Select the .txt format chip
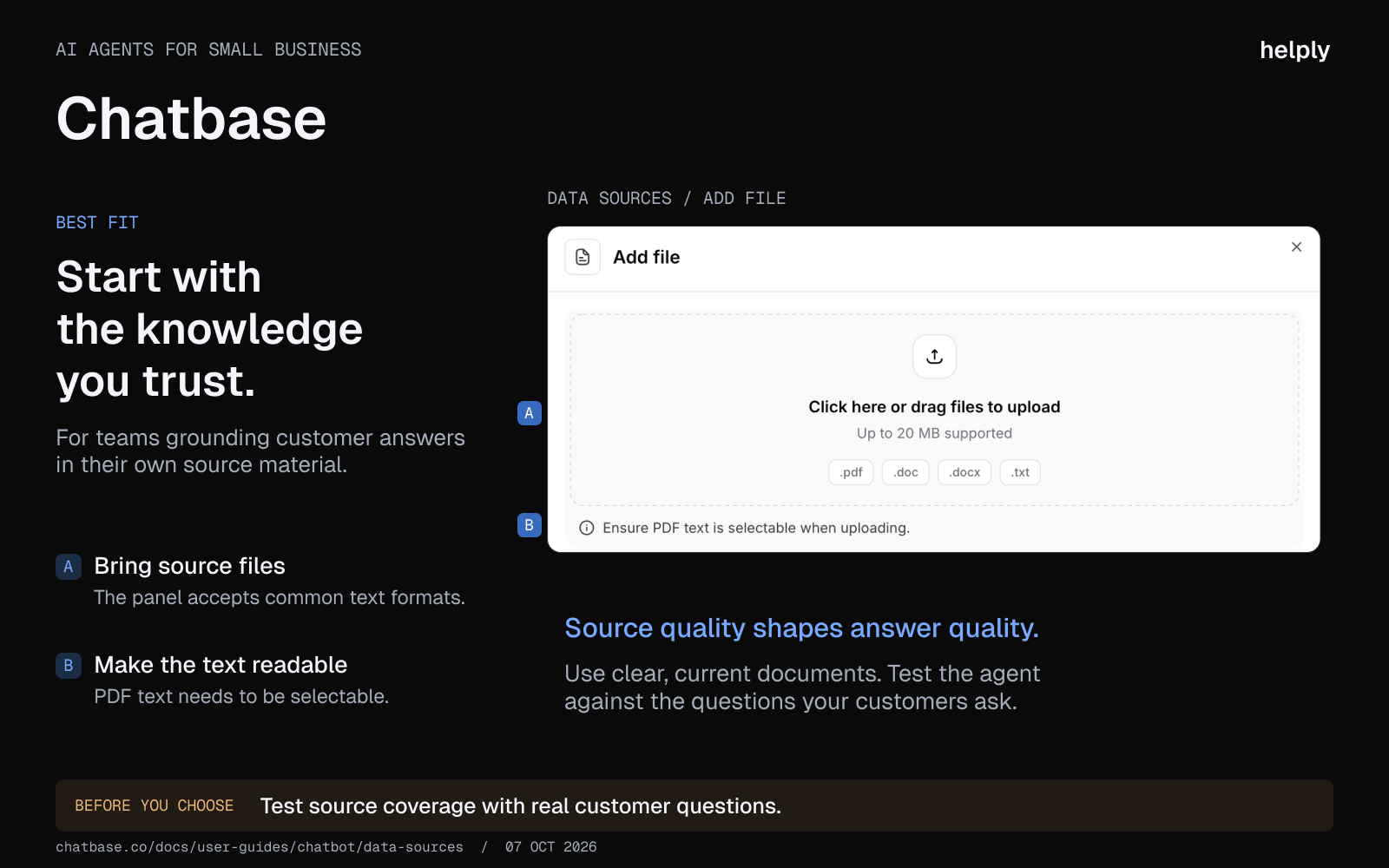The height and width of the screenshot is (868, 1389). 1020,472
